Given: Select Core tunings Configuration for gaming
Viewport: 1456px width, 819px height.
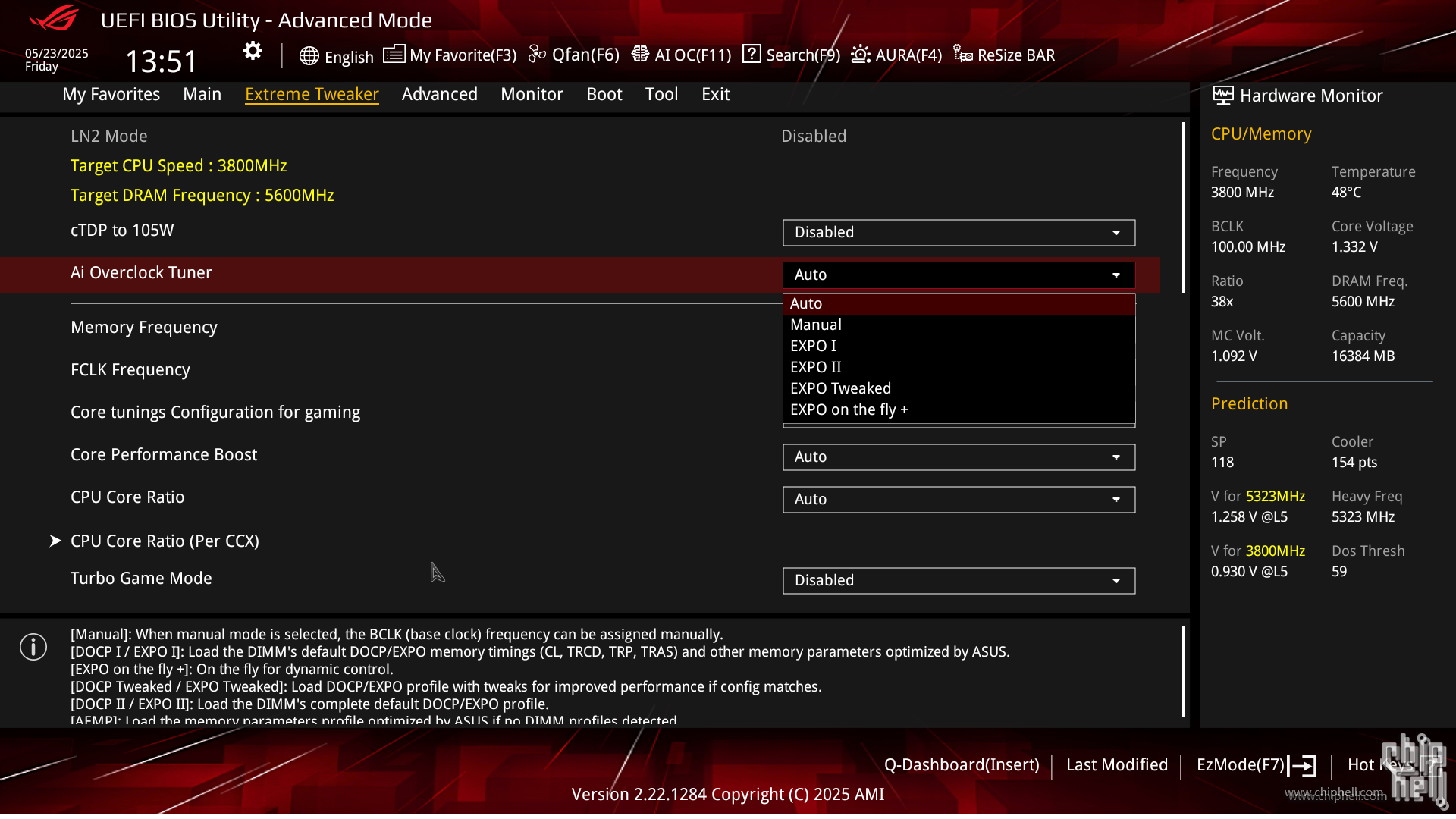Looking at the screenshot, I should pos(215,413).
